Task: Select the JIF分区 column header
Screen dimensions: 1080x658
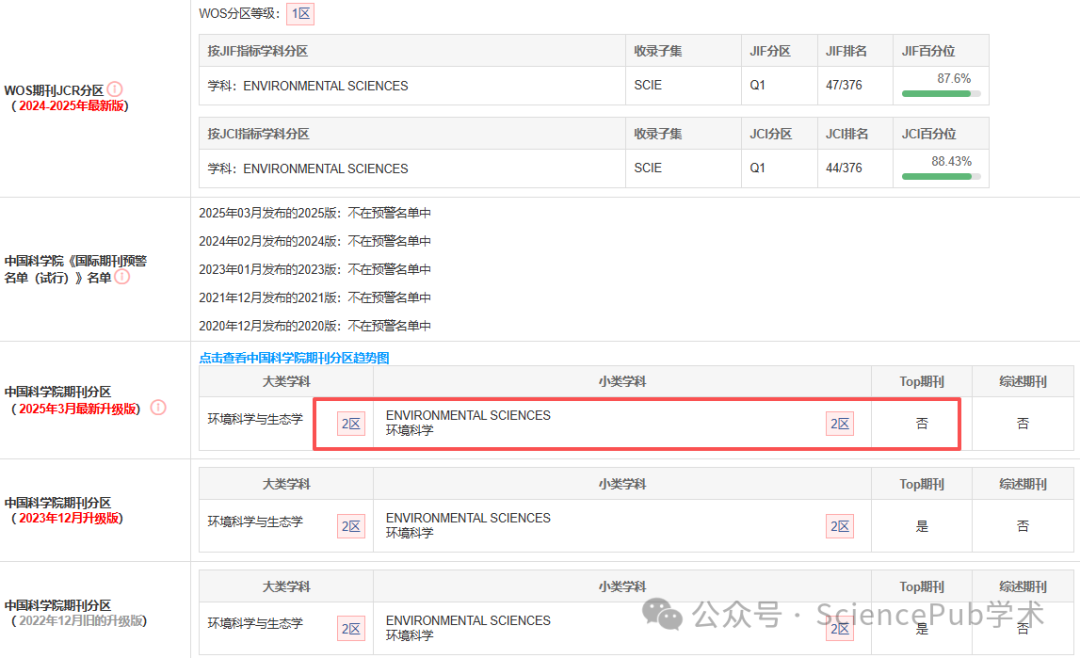Action: point(780,51)
